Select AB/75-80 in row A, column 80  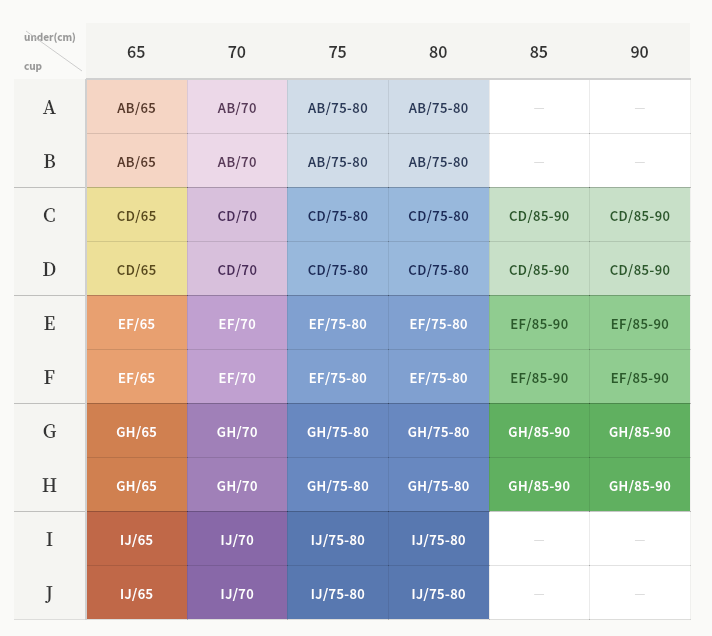[x=438, y=108]
